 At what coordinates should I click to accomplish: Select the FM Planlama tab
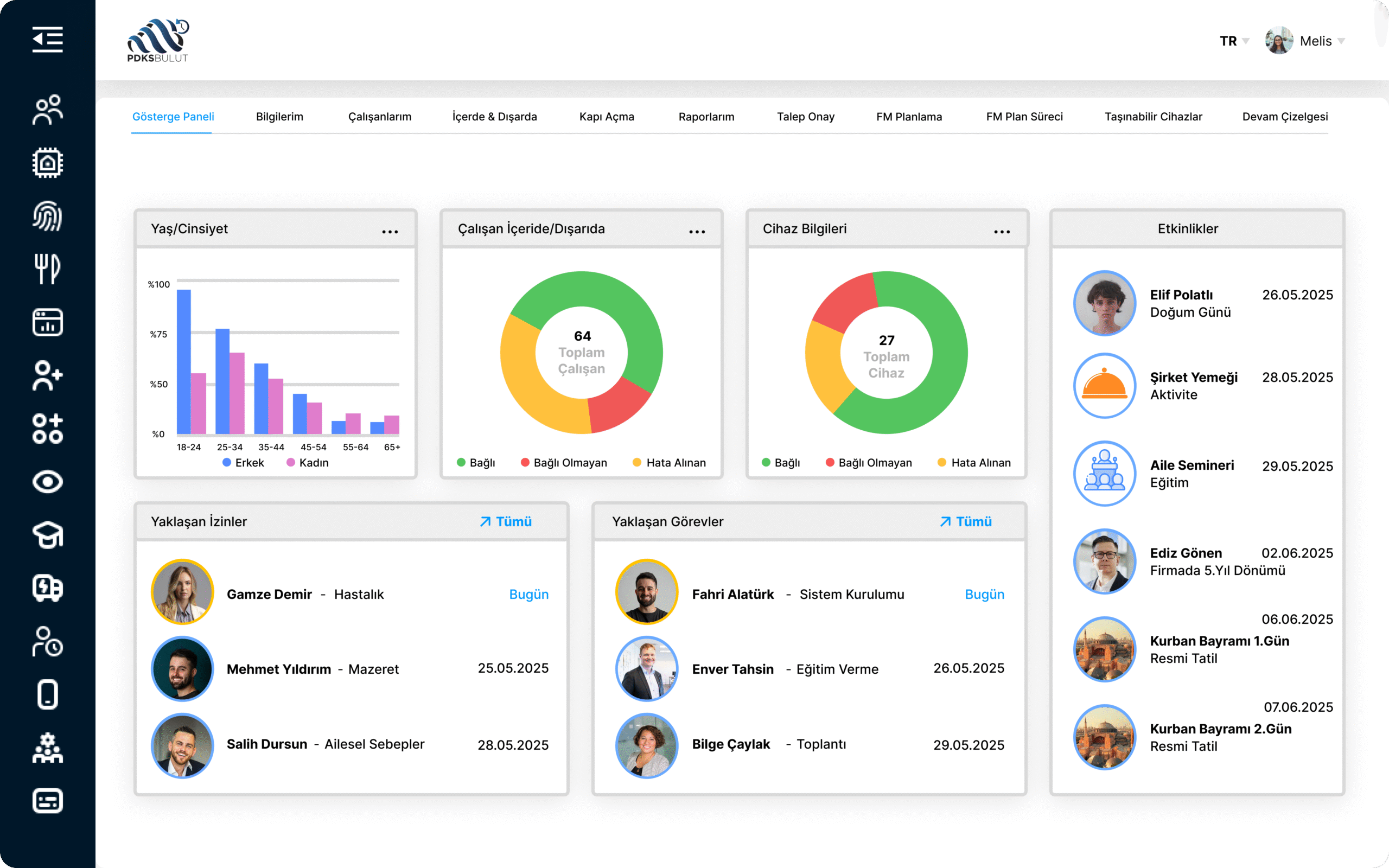(909, 117)
